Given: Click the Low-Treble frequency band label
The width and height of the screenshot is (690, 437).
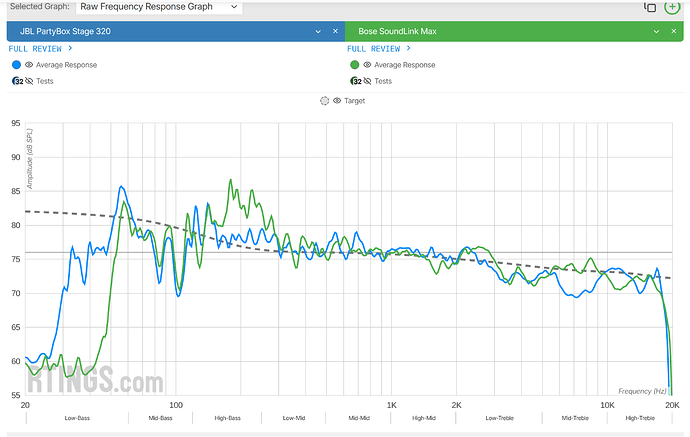Looking at the screenshot, I should point(499,418).
